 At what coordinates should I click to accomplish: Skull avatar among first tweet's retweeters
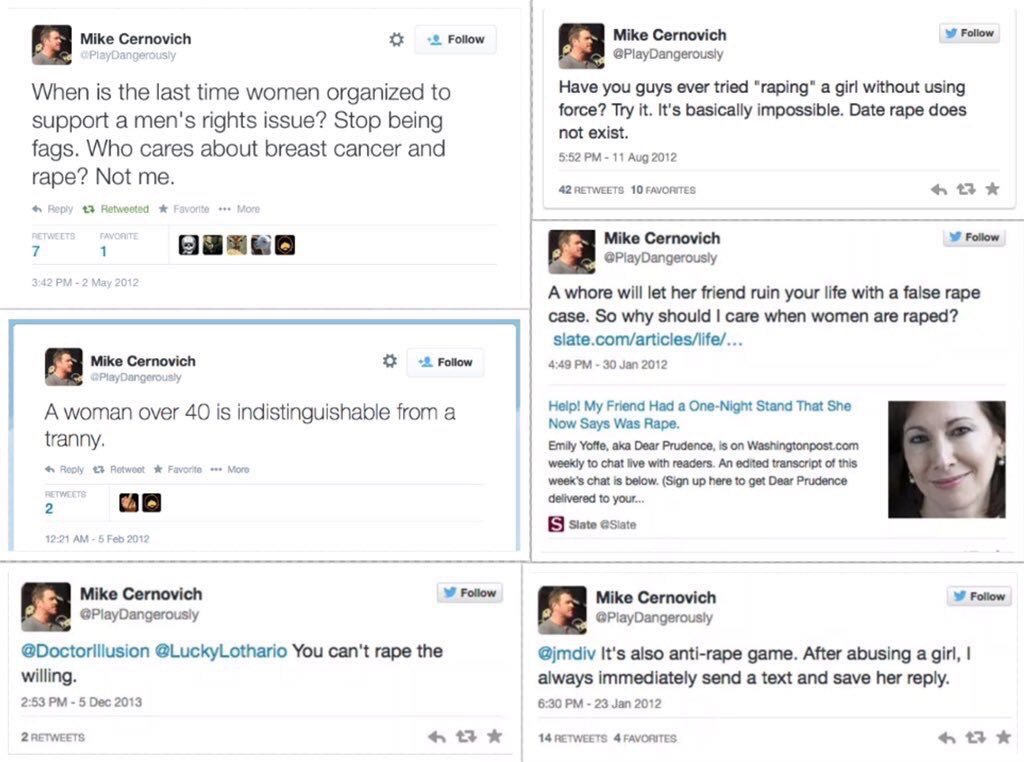pyautogui.click(x=189, y=245)
